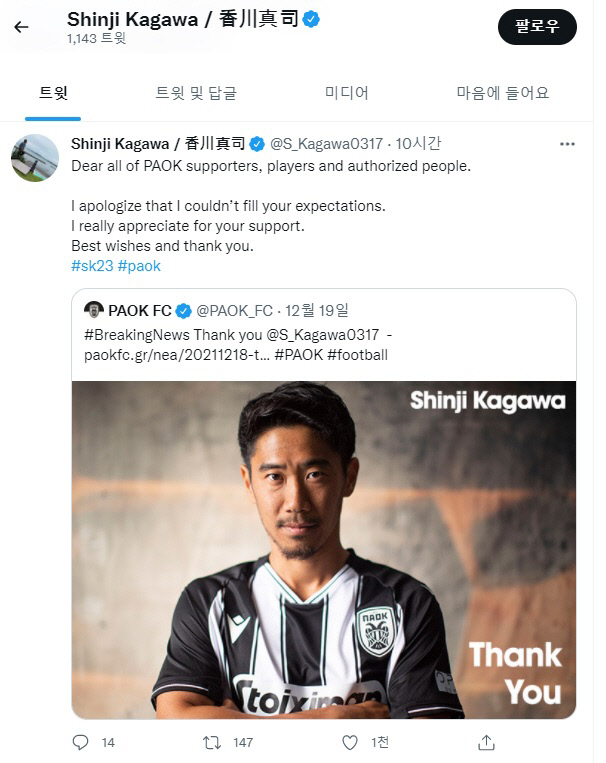Click Shinji Kagawa's profile avatar
606x763 pixels.
point(35,158)
